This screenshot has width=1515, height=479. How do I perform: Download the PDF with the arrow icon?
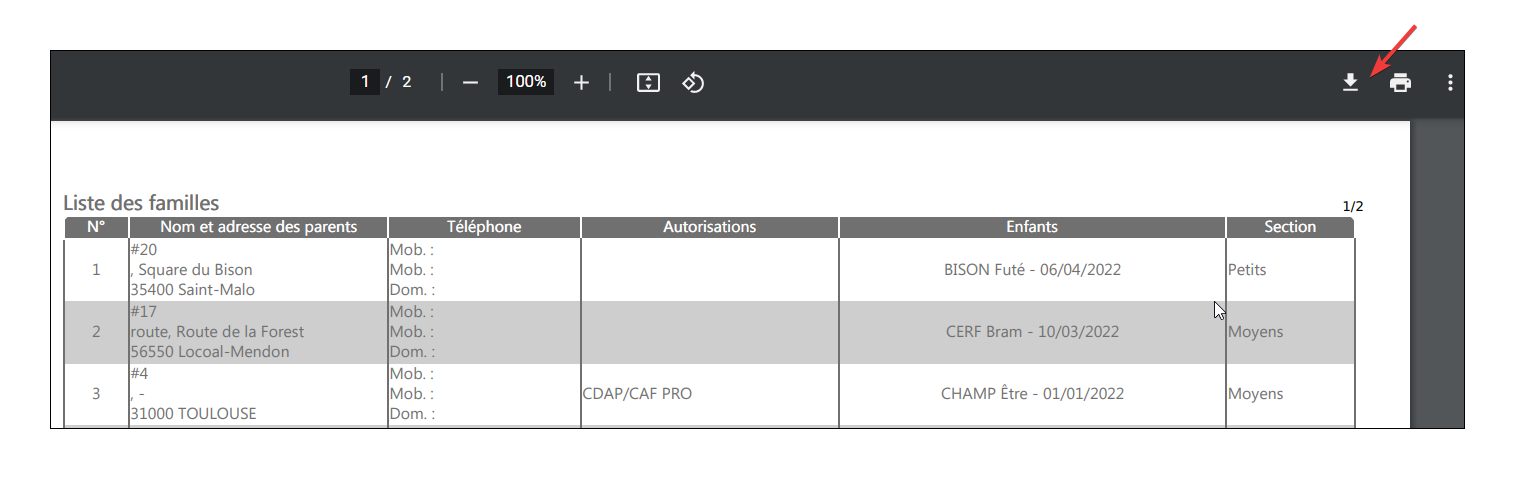coord(1350,82)
